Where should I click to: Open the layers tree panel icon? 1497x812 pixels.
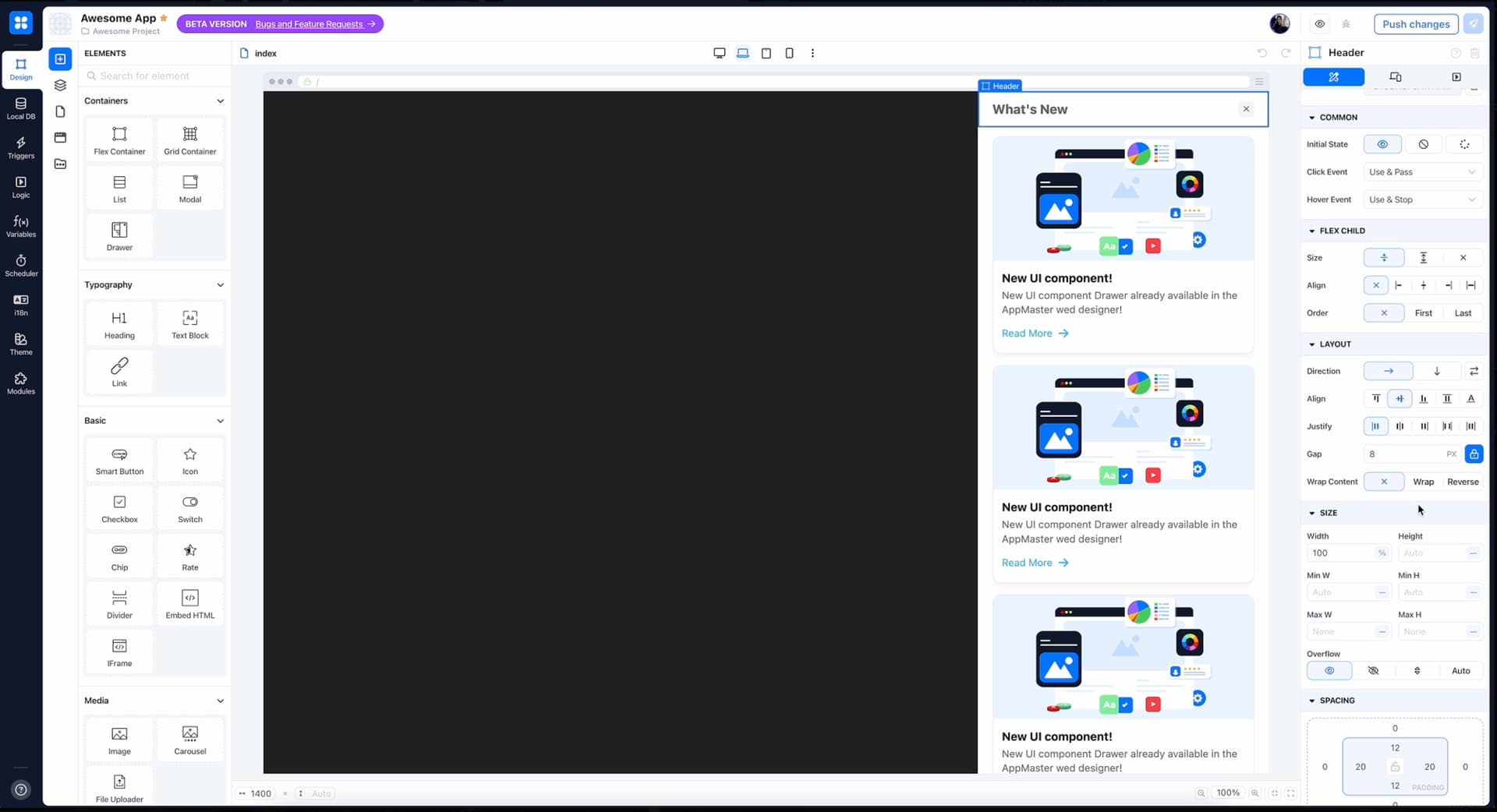pos(60,85)
